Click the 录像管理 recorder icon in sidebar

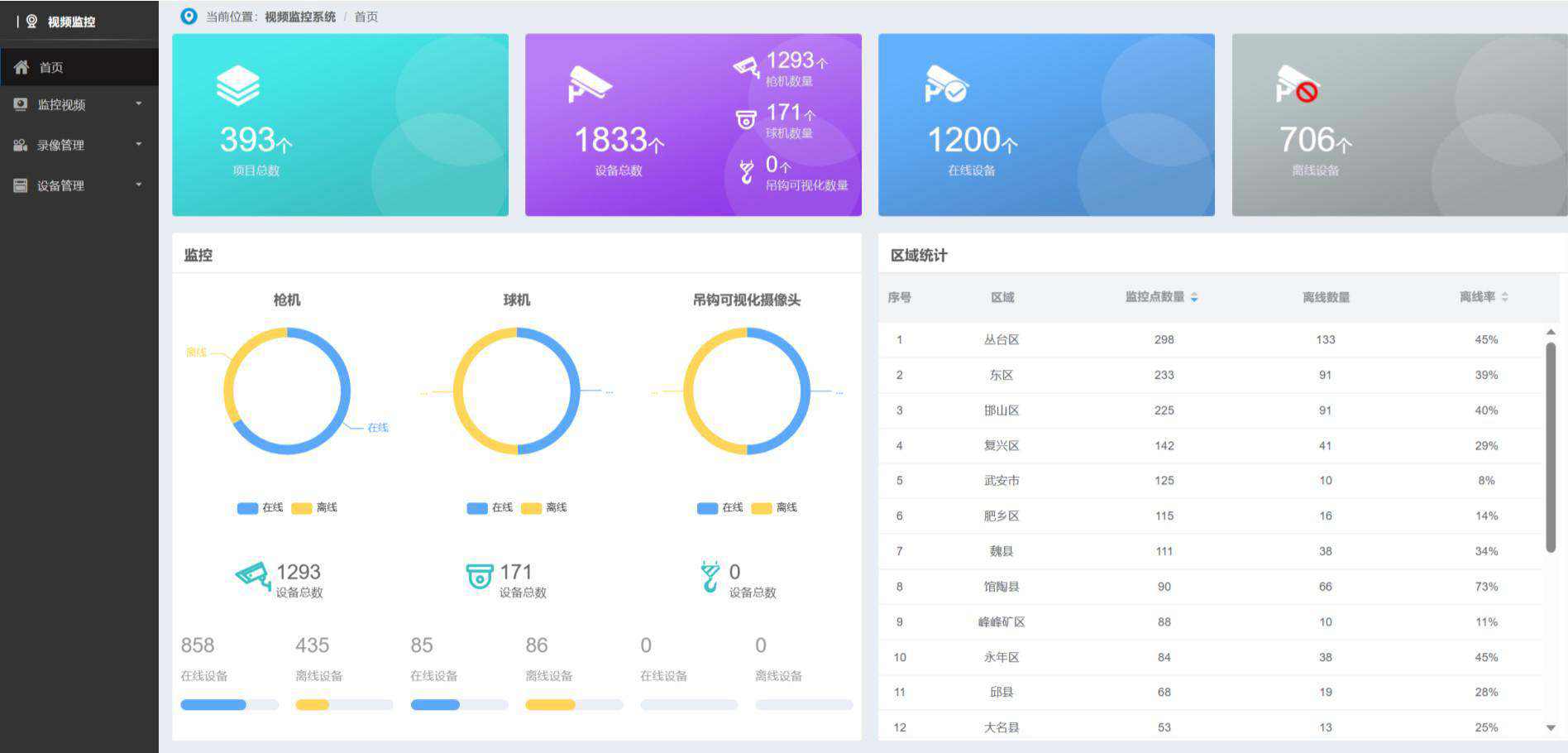tap(21, 145)
